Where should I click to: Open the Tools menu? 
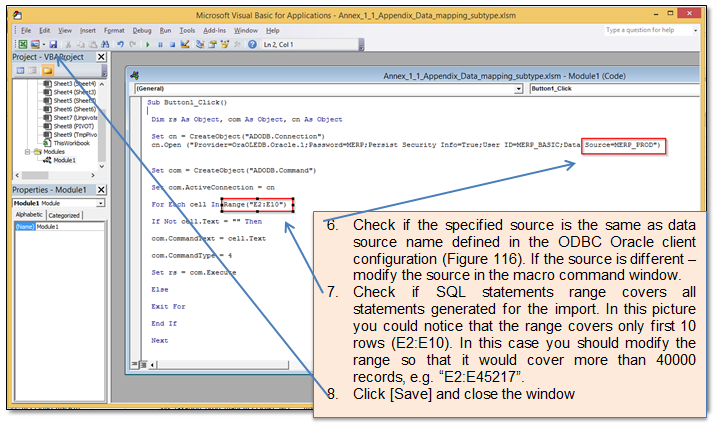(x=187, y=30)
